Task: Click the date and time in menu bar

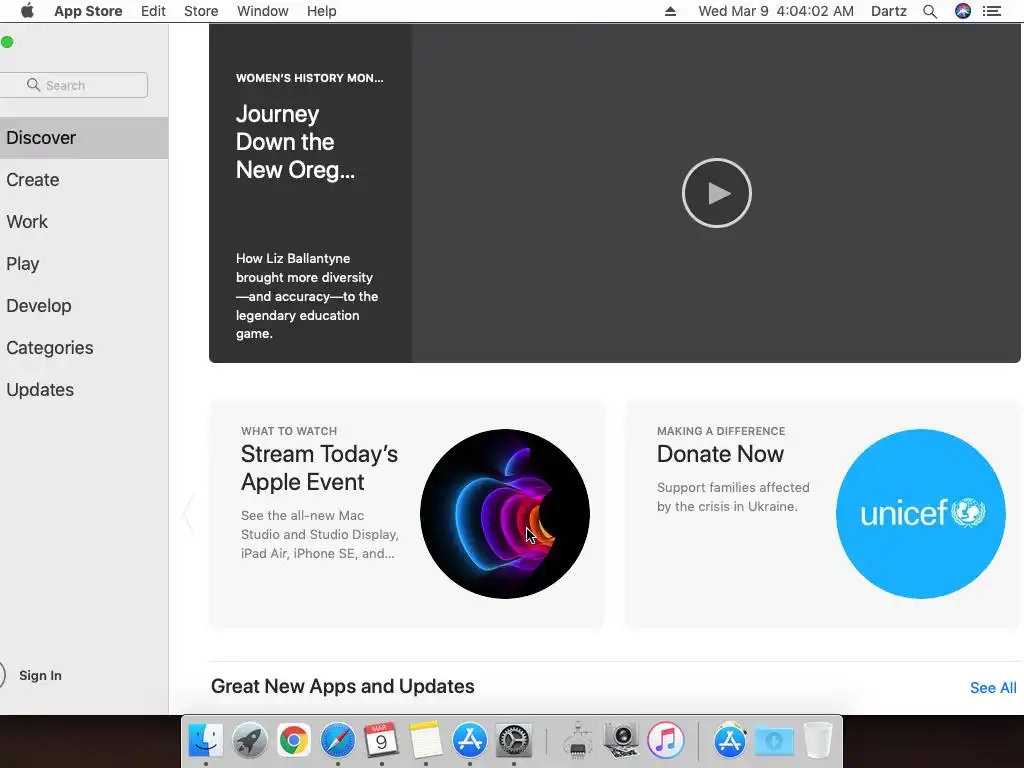Action: [776, 11]
